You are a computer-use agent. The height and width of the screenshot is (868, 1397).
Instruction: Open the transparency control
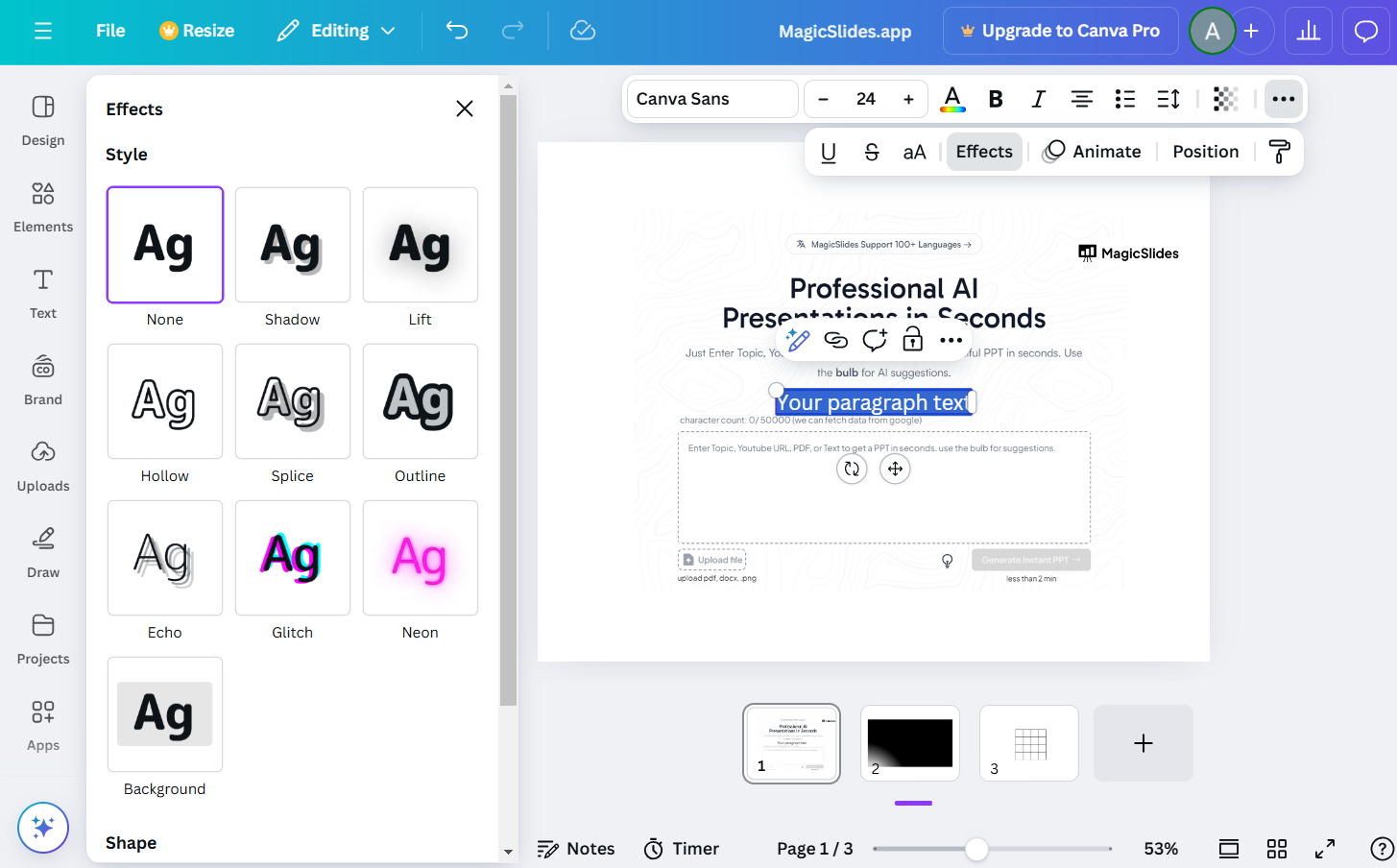click(x=1225, y=99)
